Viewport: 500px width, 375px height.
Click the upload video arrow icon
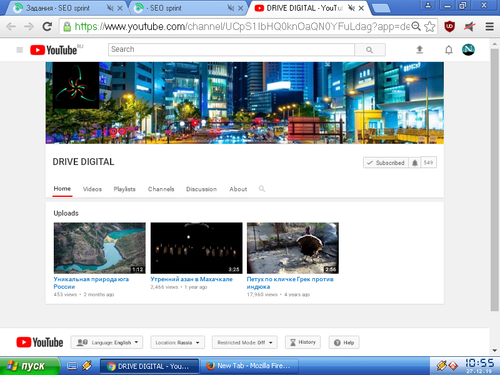419,50
